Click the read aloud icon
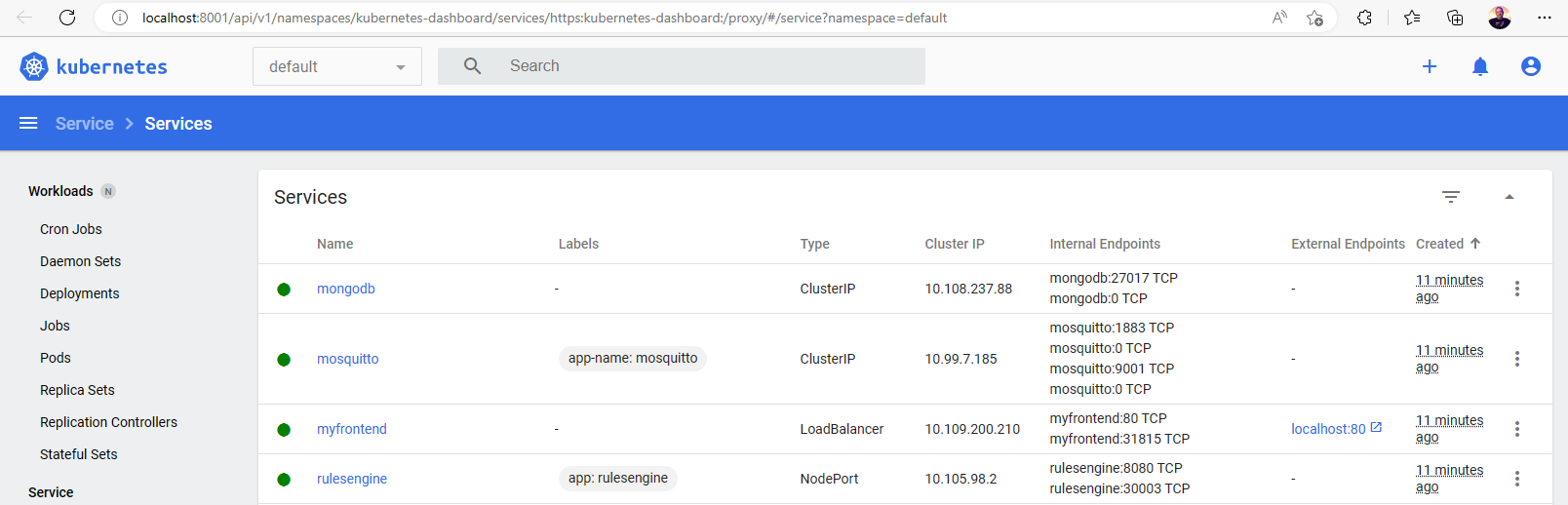 1279,18
